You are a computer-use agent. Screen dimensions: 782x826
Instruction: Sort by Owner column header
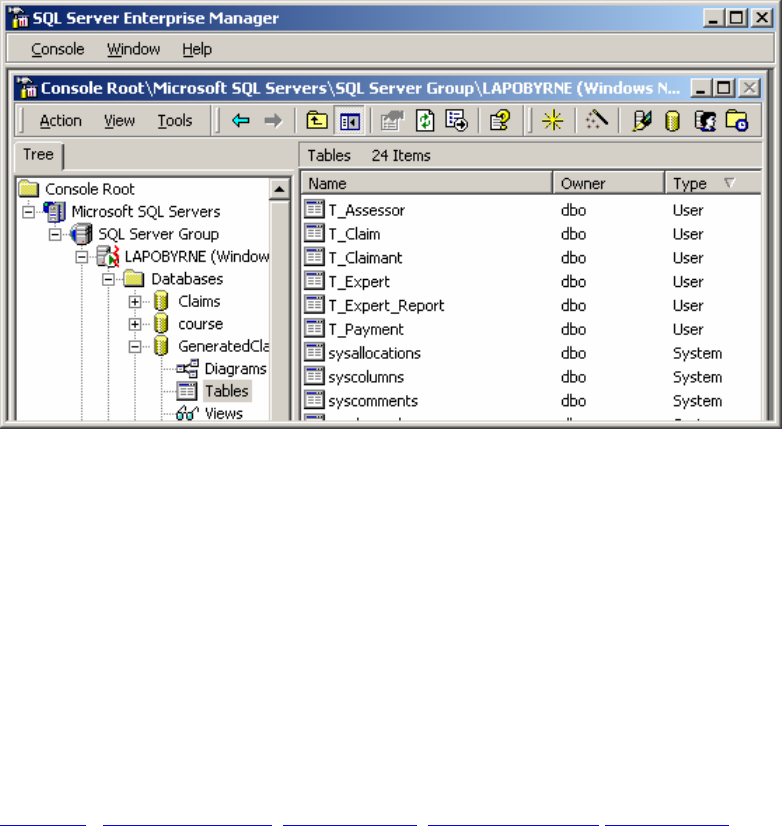[x=609, y=183]
